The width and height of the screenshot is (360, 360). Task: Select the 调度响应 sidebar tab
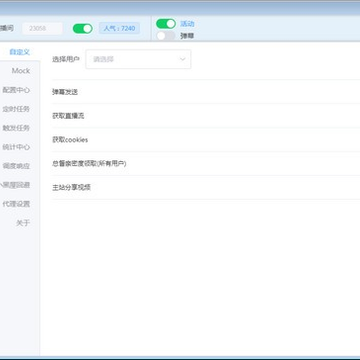click(x=17, y=166)
